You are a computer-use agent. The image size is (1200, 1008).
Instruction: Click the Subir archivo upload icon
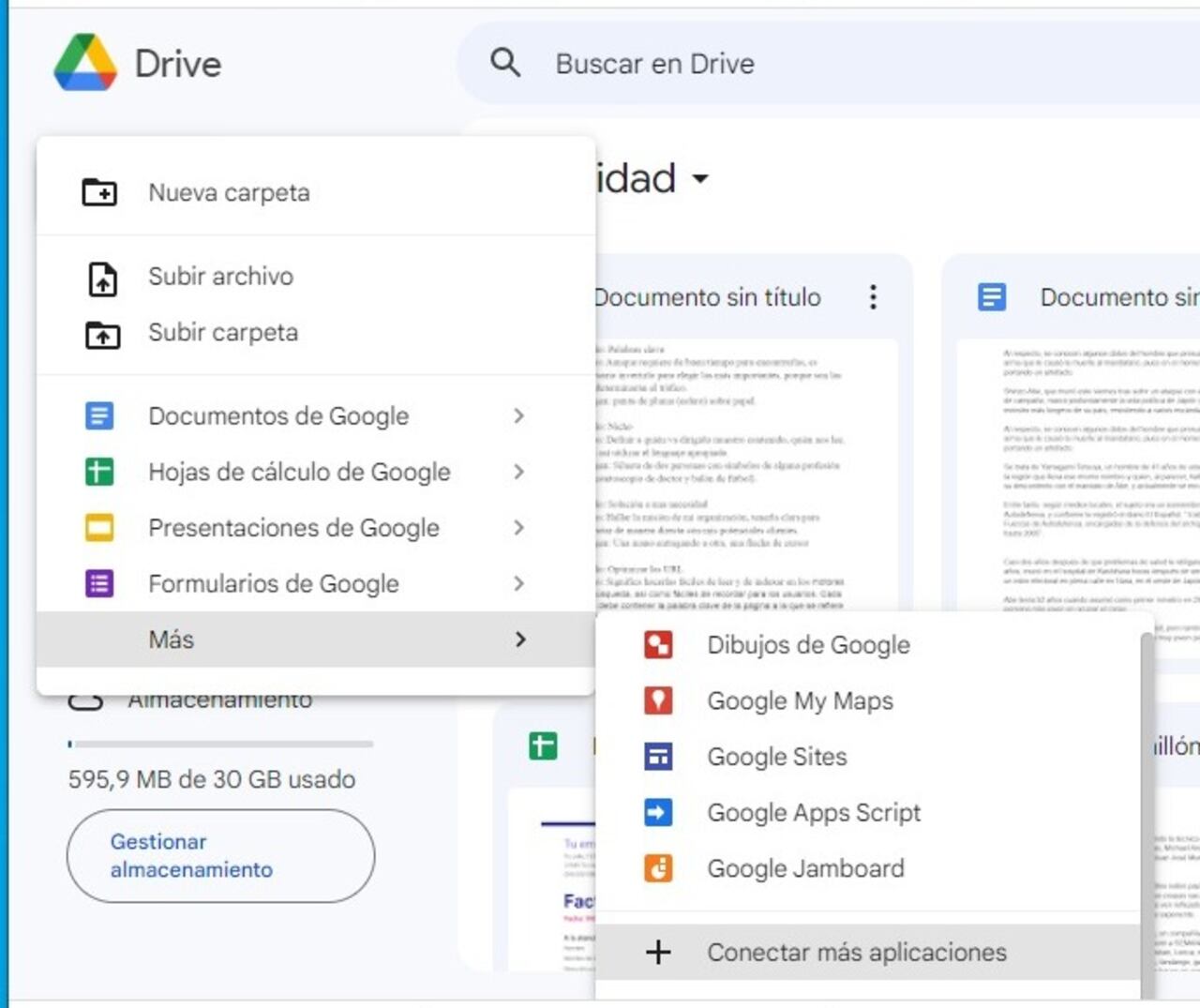[102, 278]
